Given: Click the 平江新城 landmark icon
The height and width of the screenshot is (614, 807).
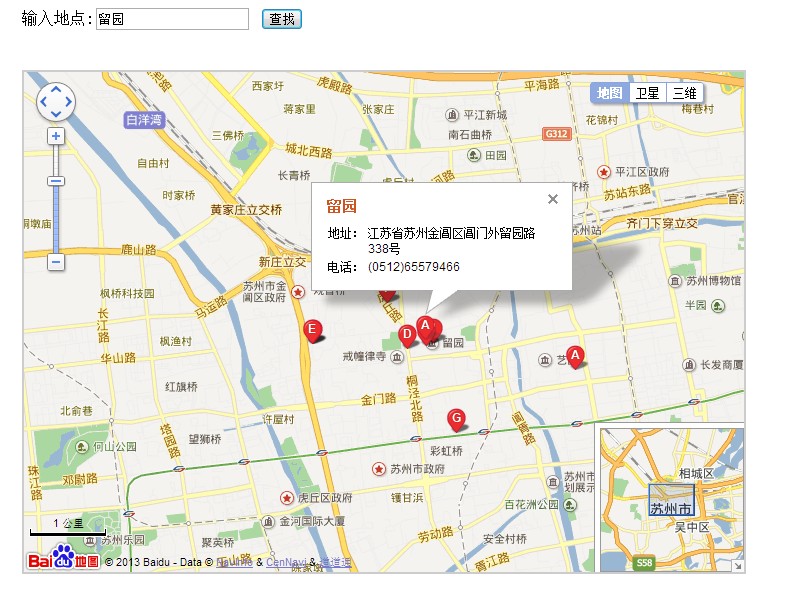Looking at the screenshot, I should tap(451, 114).
